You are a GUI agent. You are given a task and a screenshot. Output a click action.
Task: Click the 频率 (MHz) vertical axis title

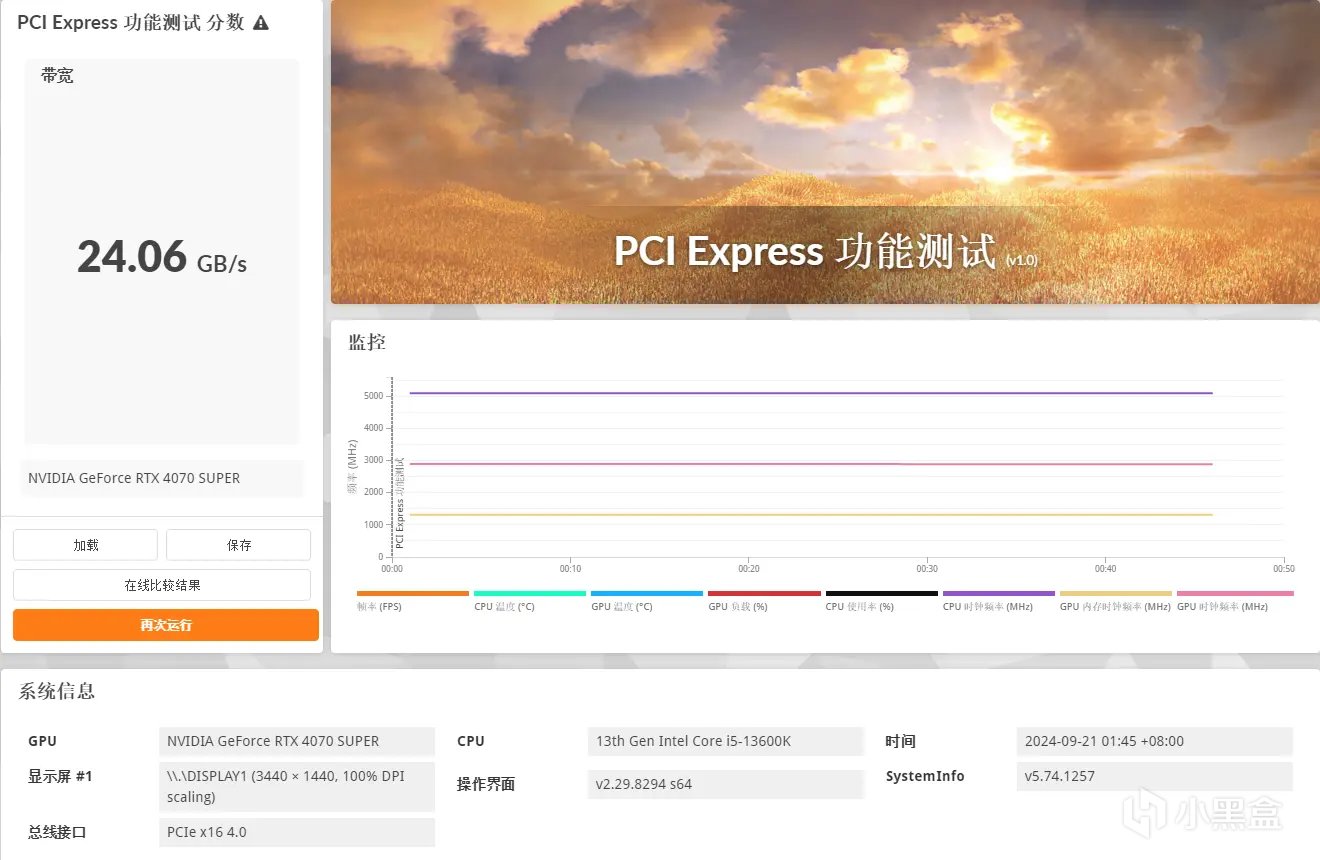(x=352, y=467)
